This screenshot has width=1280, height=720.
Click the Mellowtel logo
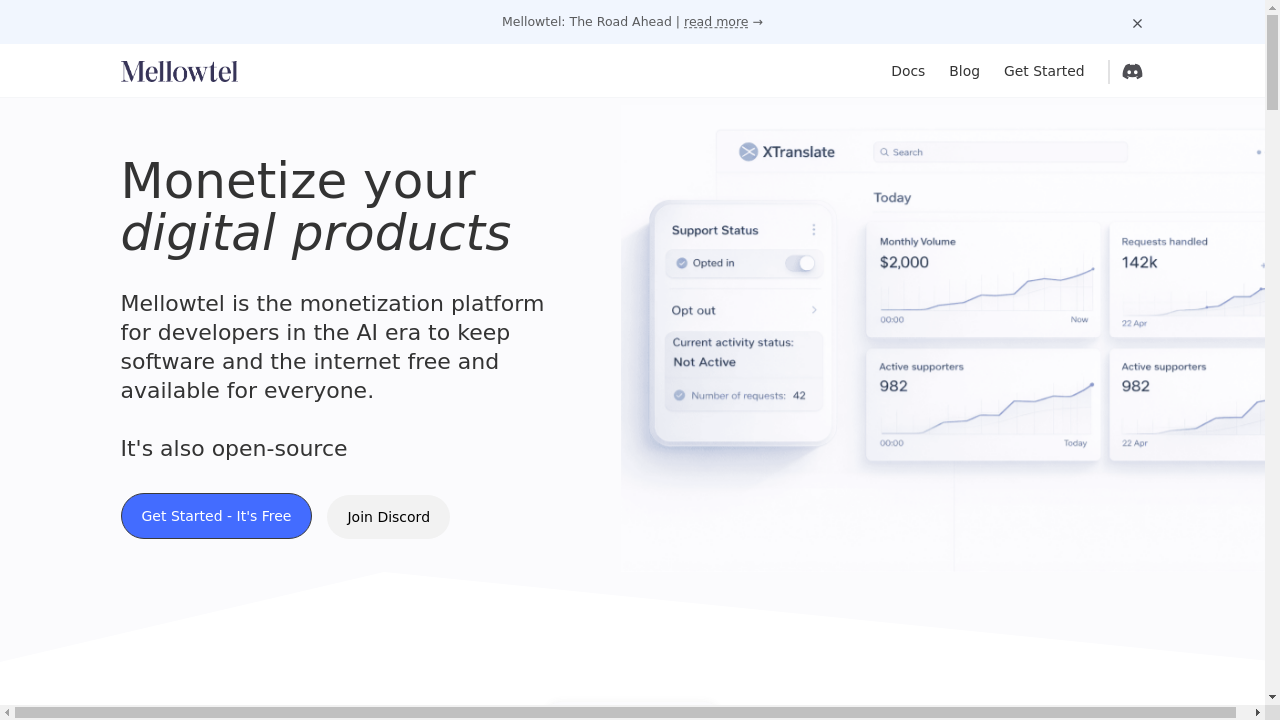pyautogui.click(x=179, y=71)
